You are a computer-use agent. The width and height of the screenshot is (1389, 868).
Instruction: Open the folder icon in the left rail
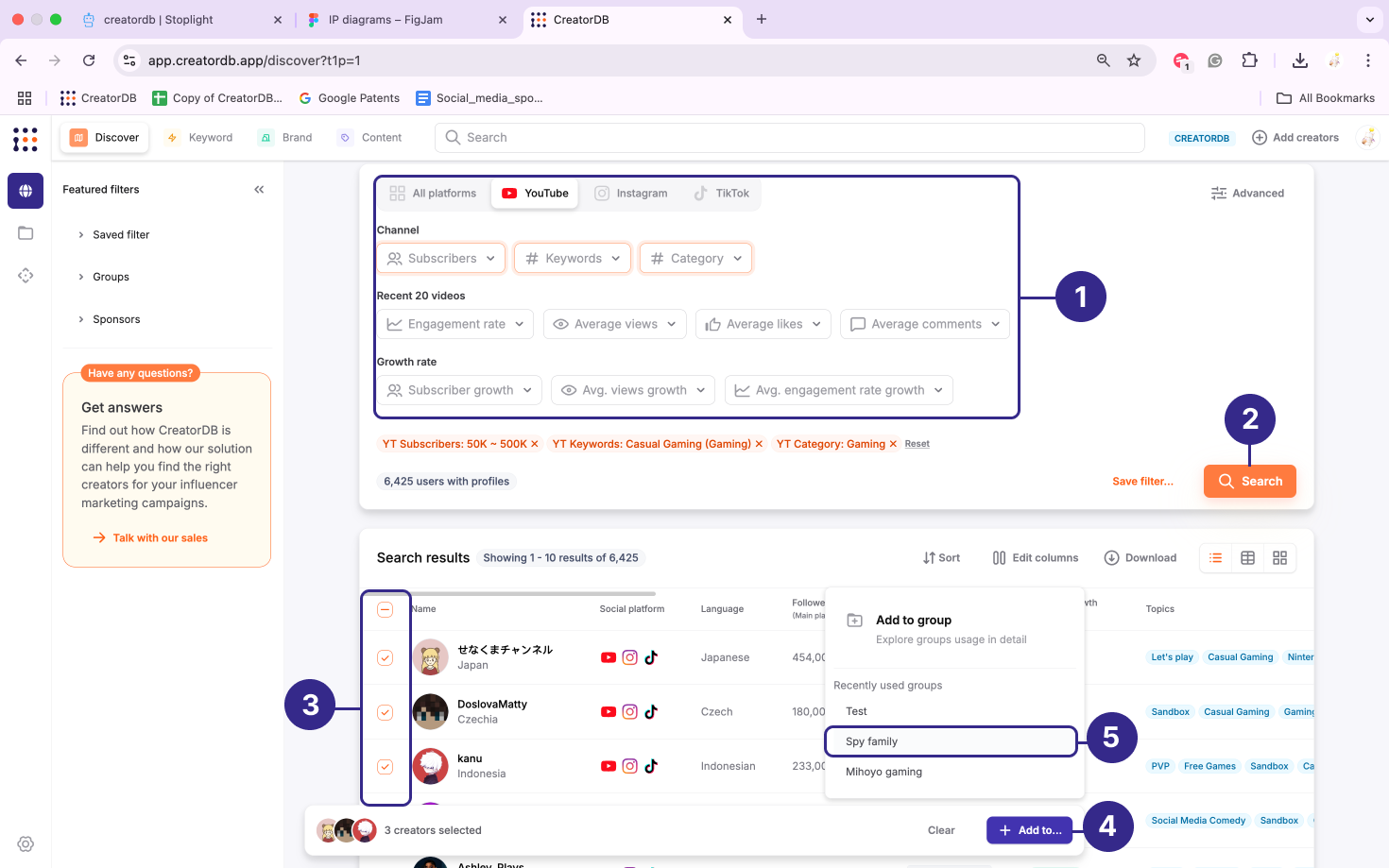point(26,233)
